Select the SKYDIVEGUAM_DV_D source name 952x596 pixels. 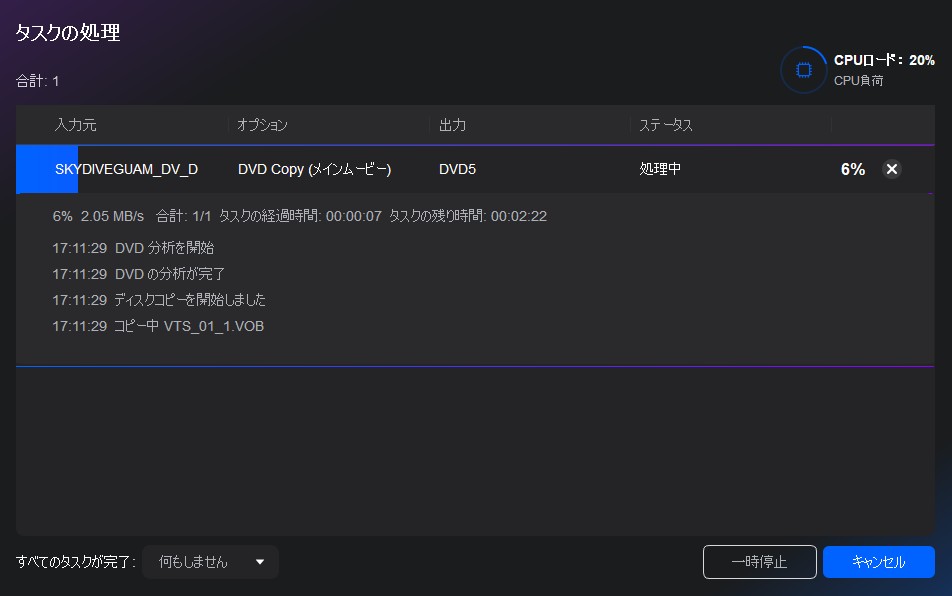(126, 169)
